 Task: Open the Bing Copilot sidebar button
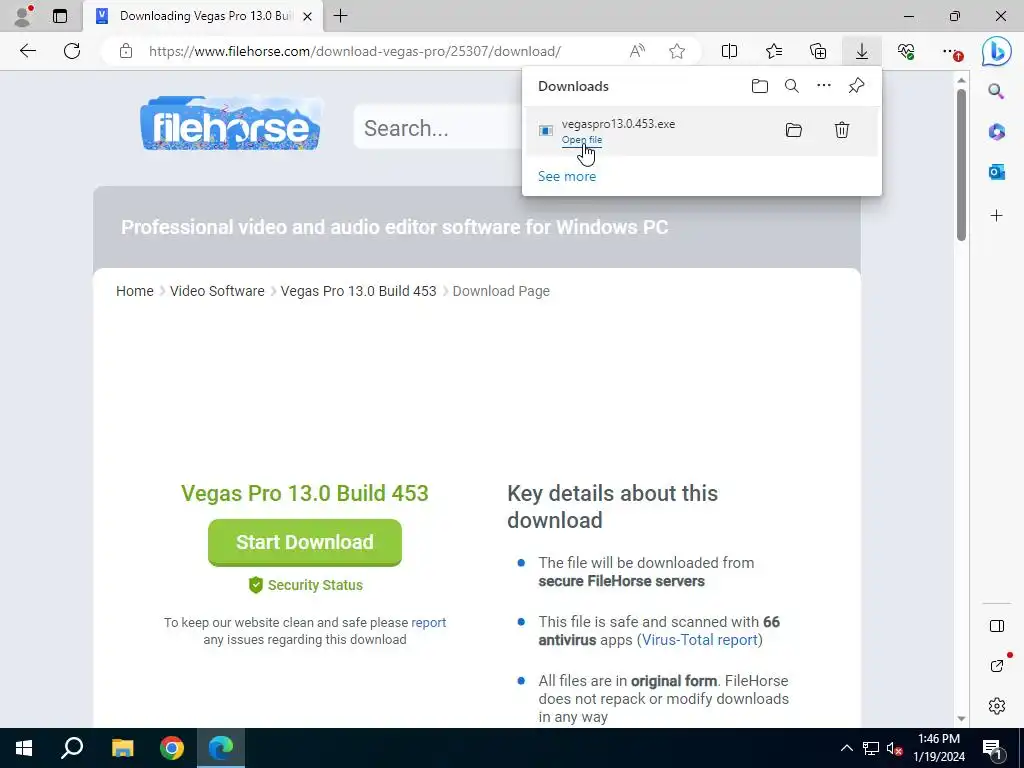(997, 51)
